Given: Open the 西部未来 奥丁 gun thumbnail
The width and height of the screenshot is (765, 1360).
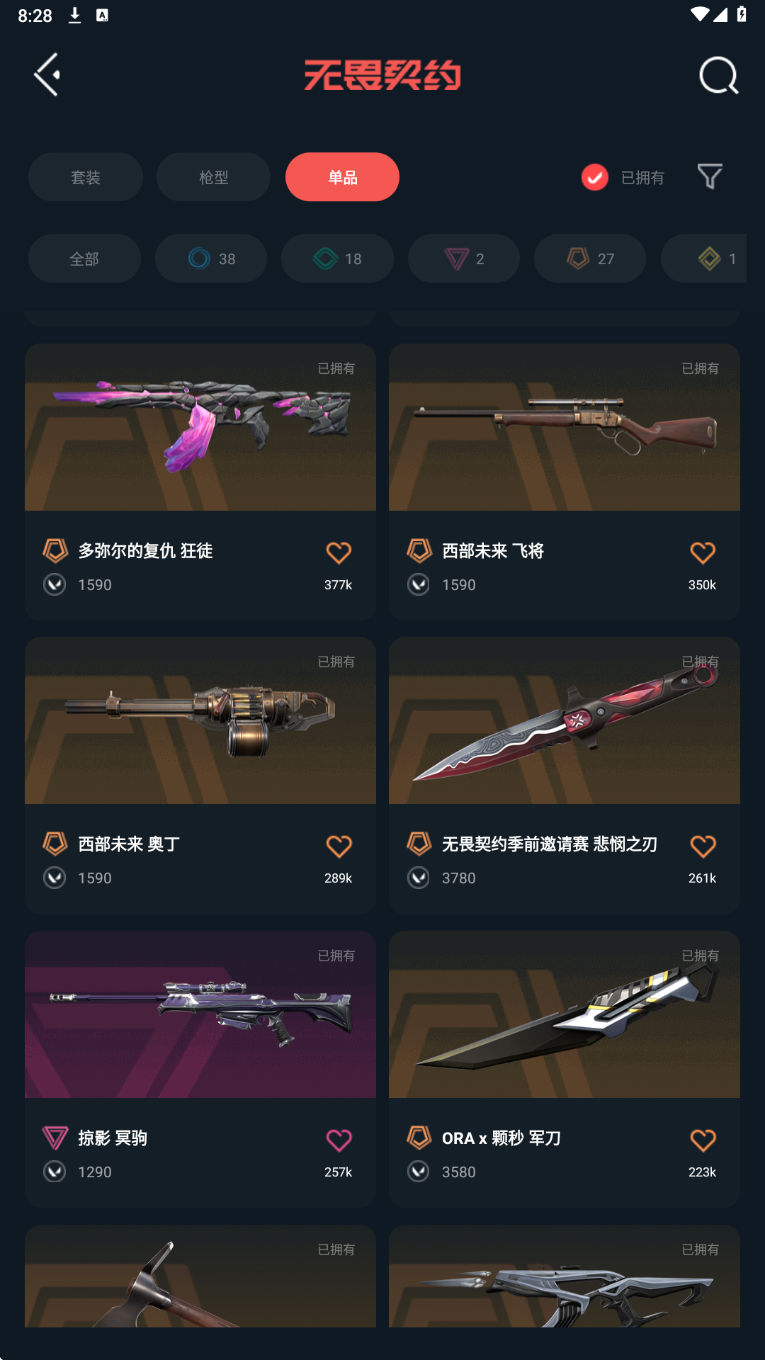Looking at the screenshot, I should pos(200,721).
